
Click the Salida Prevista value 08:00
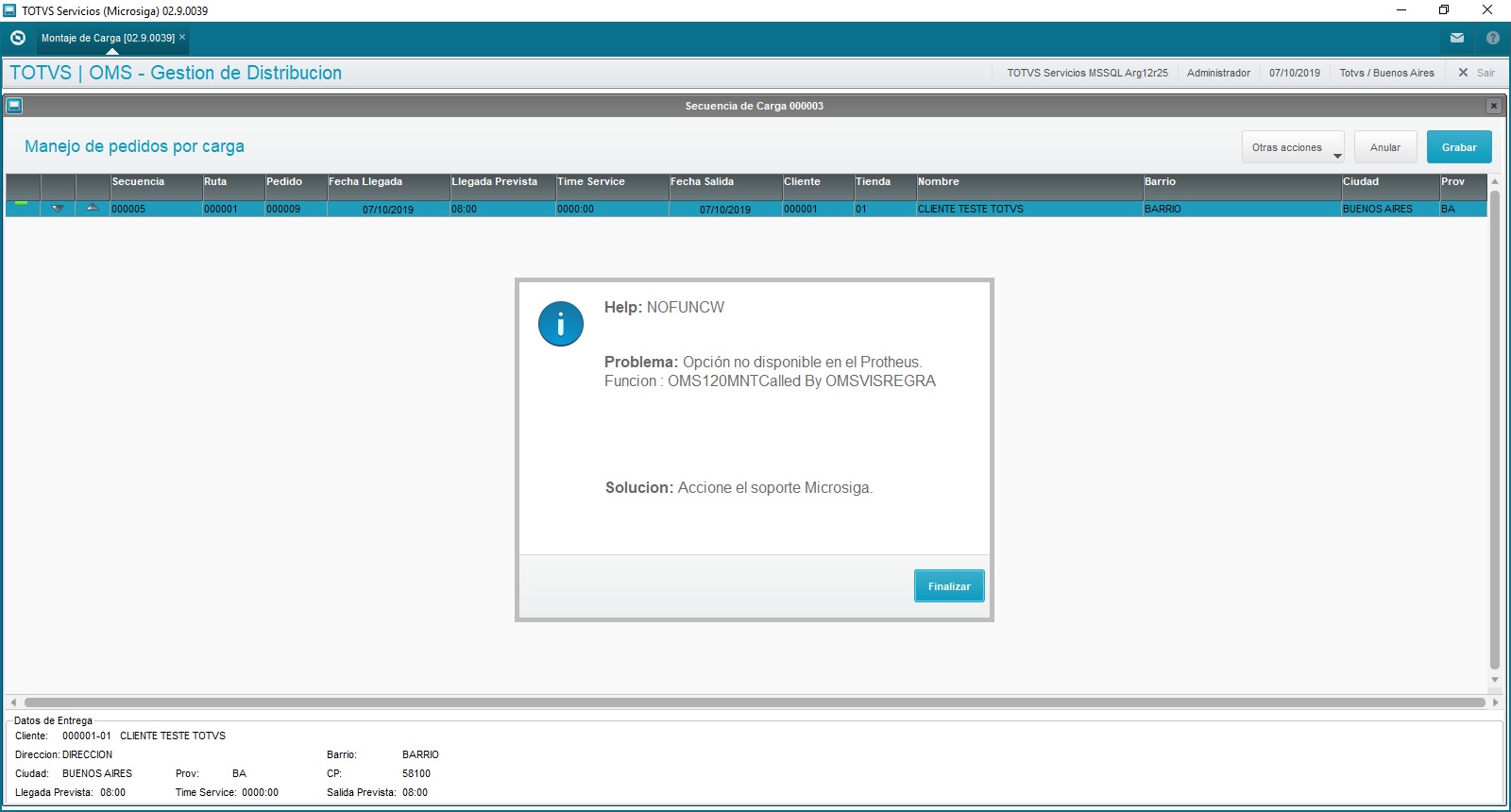pyautogui.click(x=415, y=792)
